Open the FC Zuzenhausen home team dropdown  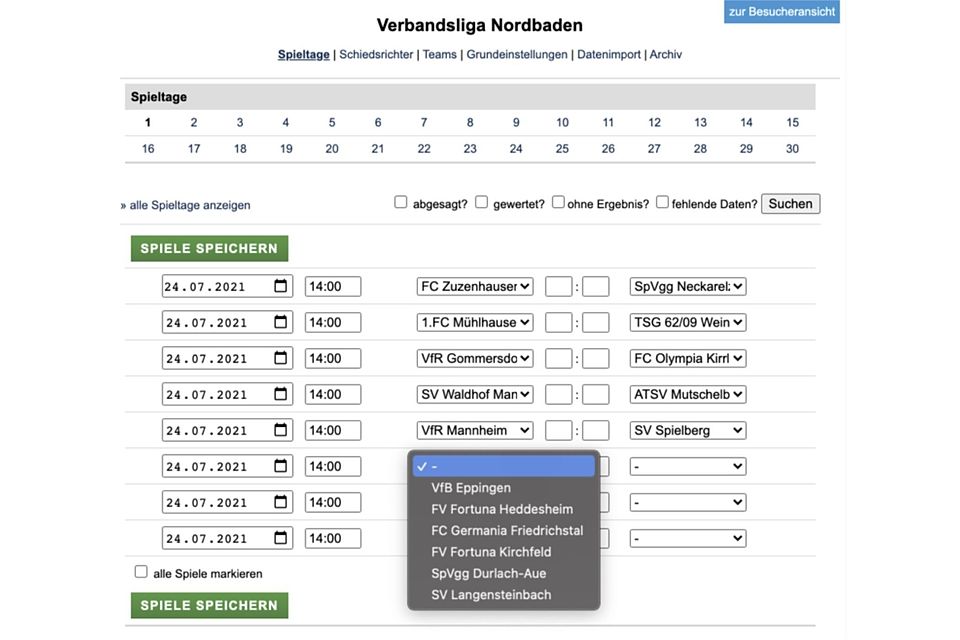click(475, 287)
